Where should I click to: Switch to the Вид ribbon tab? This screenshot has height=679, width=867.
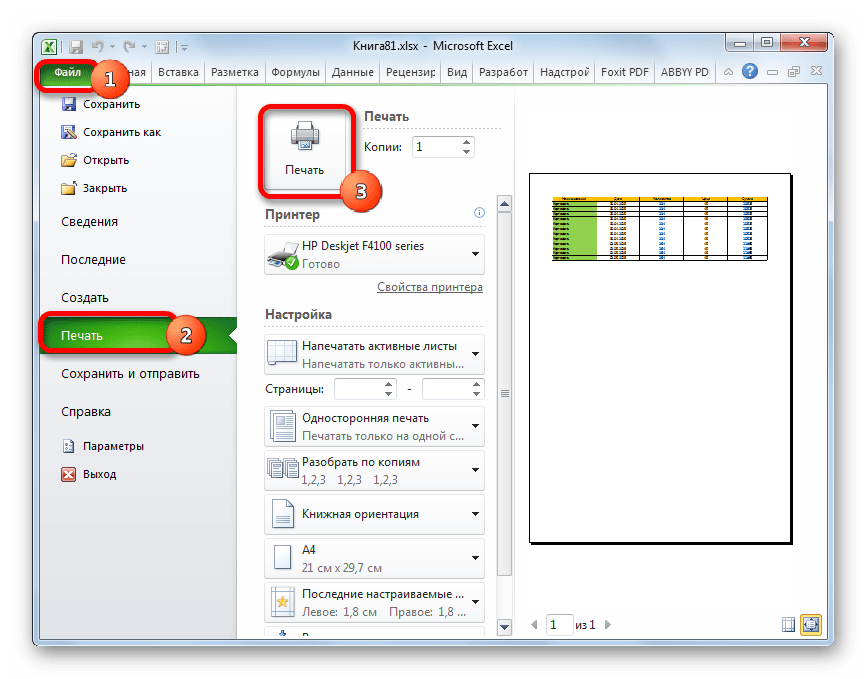pyautogui.click(x=457, y=72)
